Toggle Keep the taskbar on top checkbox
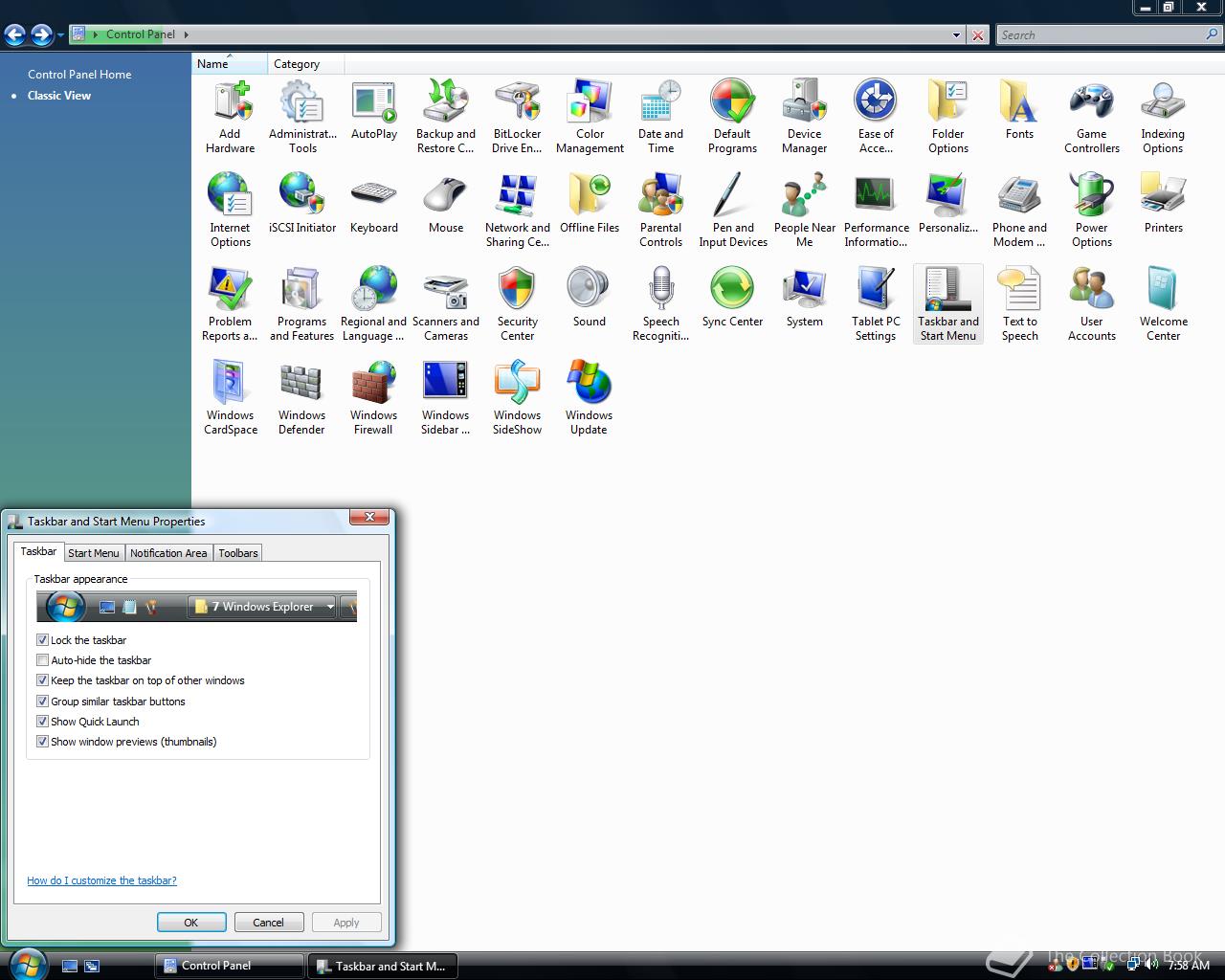This screenshot has height=980, width=1225. tap(42, 680)
